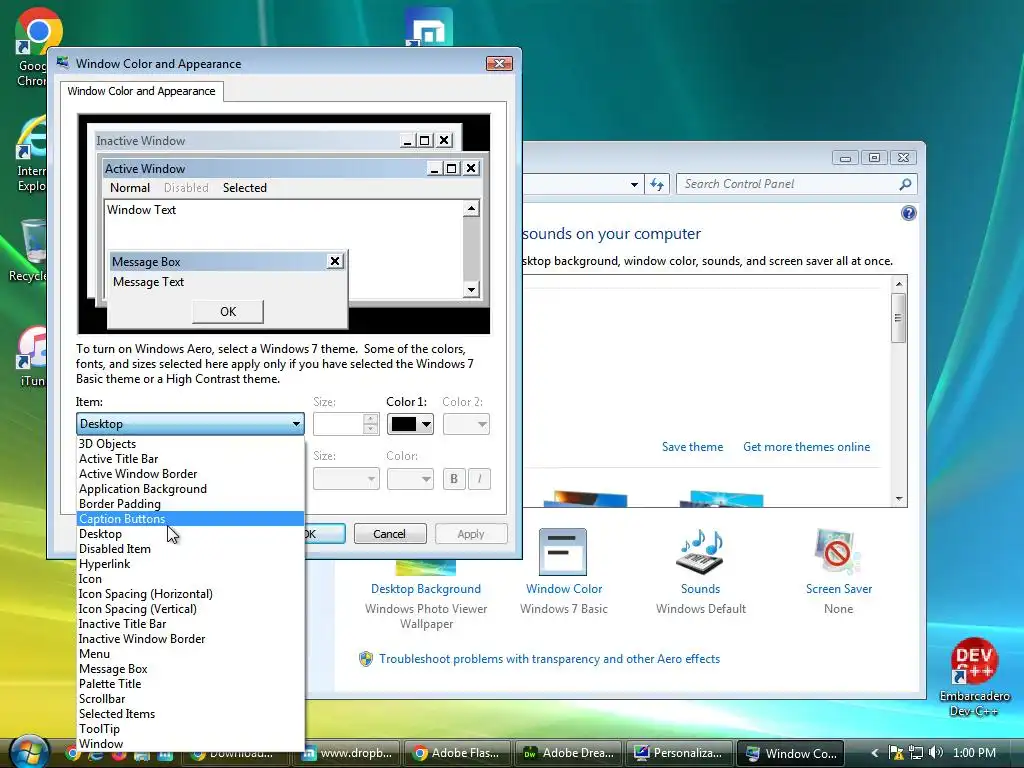Image resolution: width=1024 pixels, height=768 pixels.
Task: Switch to Personalization taskbar button
Action: 679,753
